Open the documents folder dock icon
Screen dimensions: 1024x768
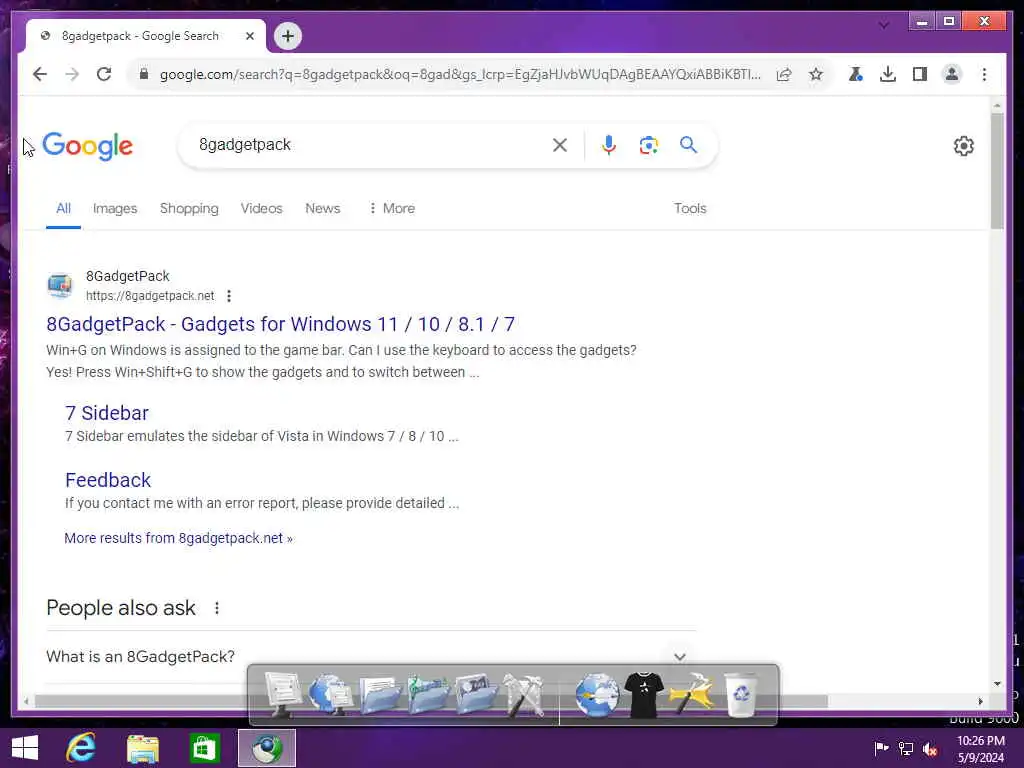point(379,696)
